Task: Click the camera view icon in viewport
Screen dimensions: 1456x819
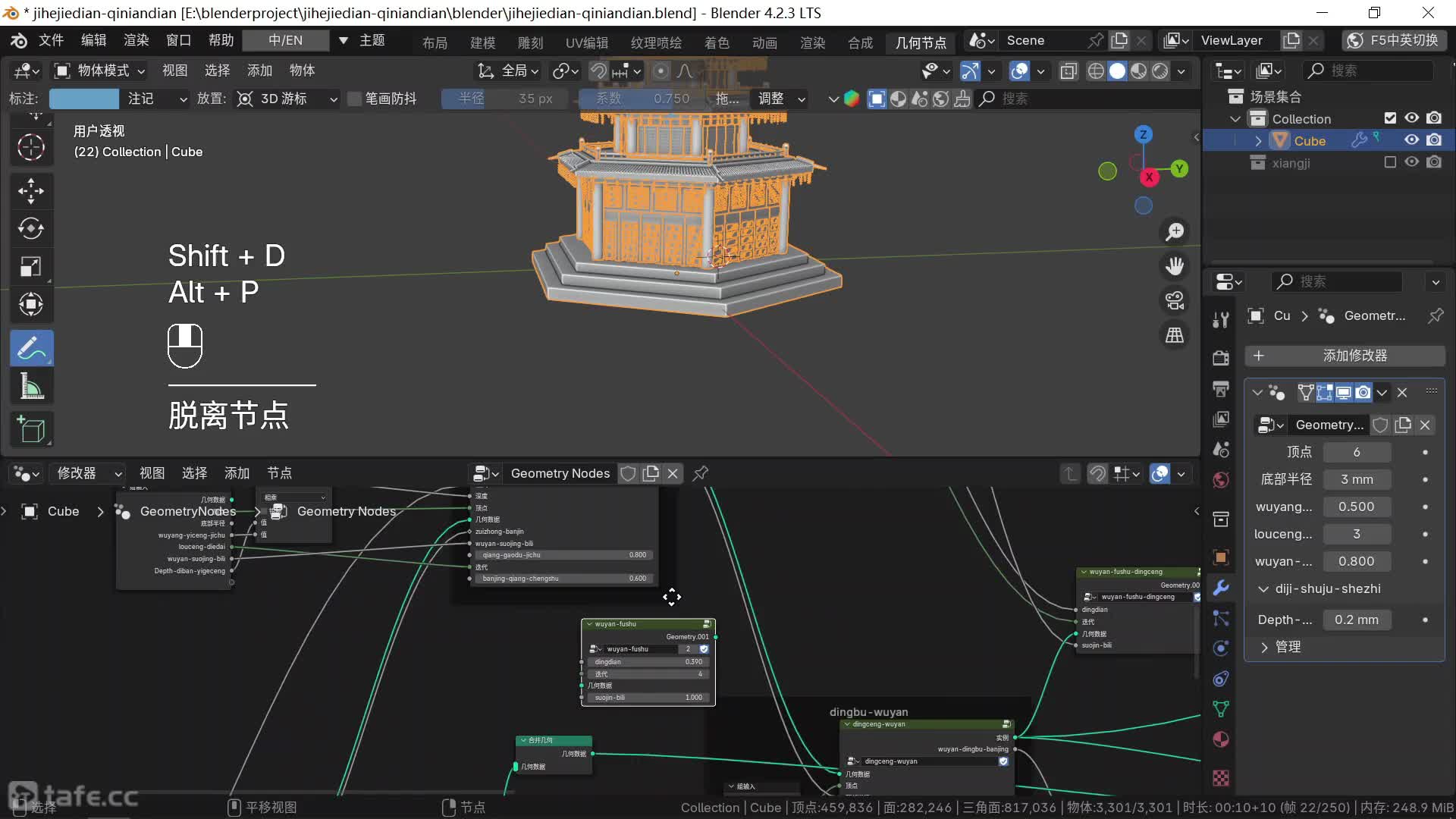Action: tap(1175, 300)
